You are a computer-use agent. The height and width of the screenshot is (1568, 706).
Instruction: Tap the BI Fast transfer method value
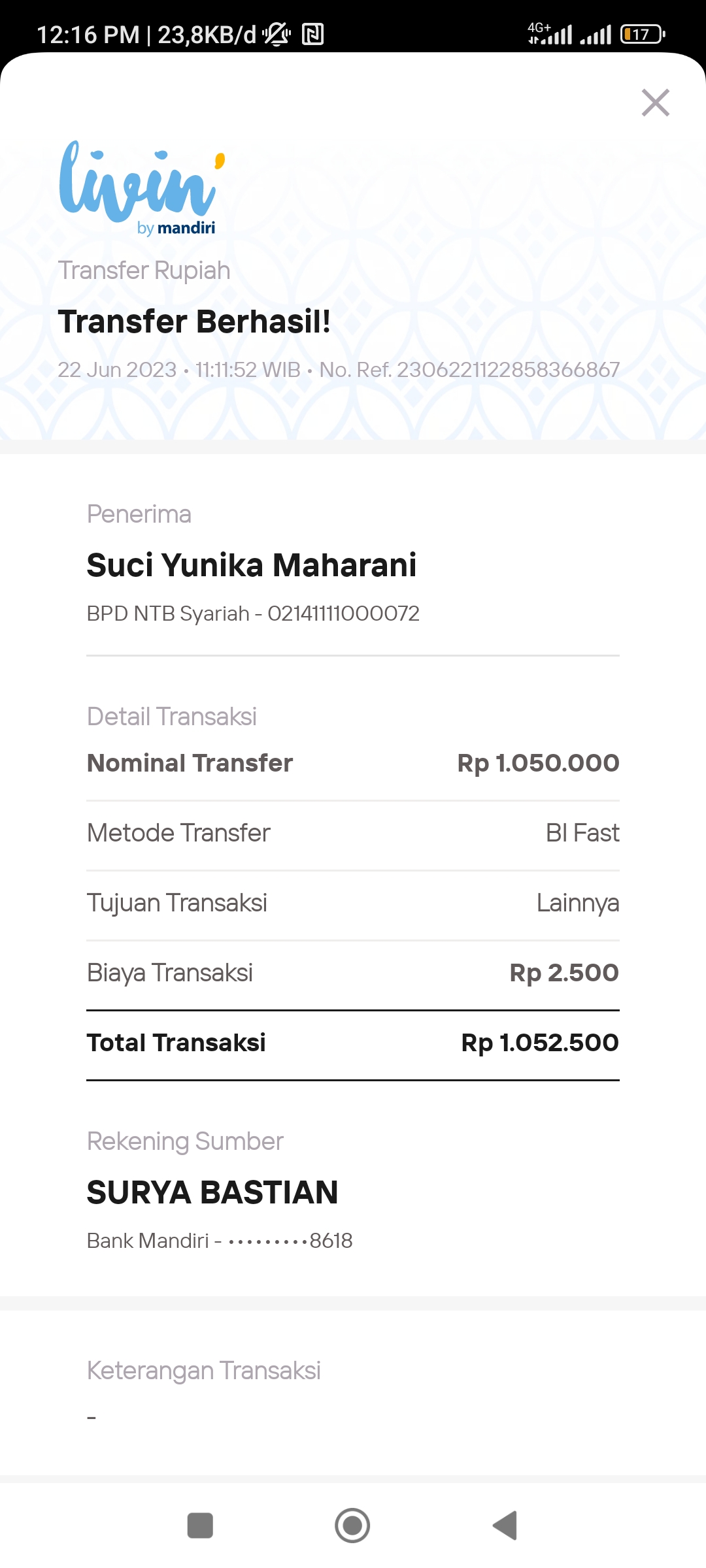click(x=582, y=833)
